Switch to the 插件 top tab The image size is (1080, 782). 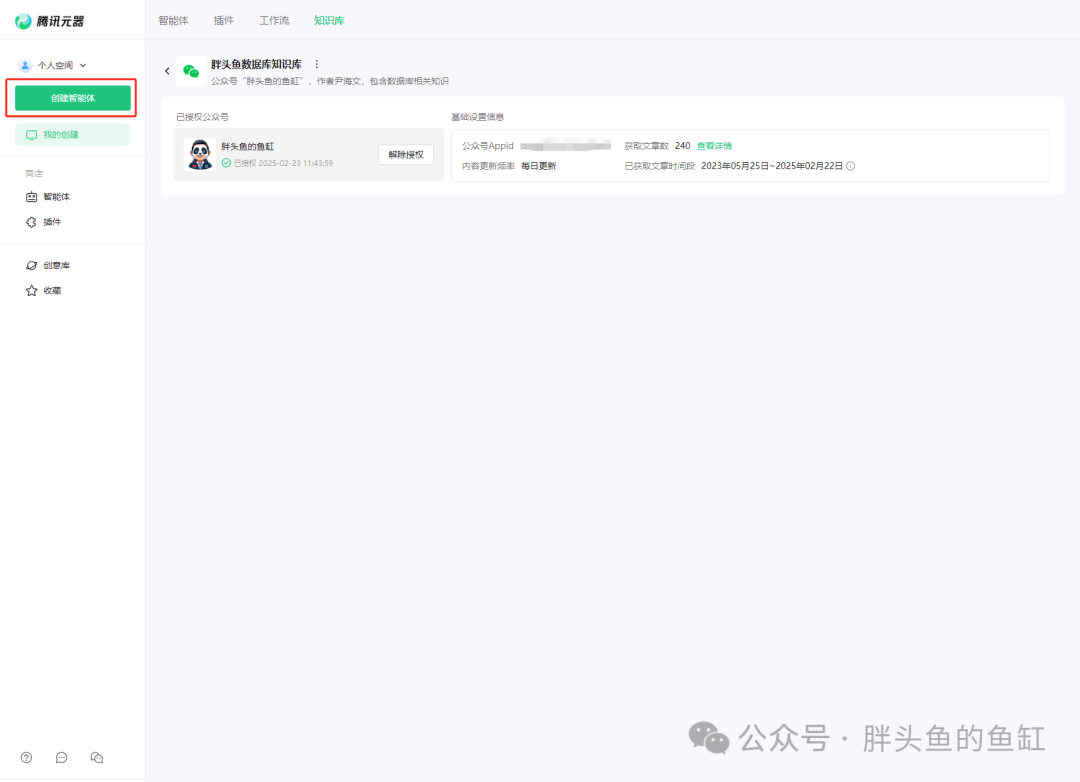coord(224,21)
